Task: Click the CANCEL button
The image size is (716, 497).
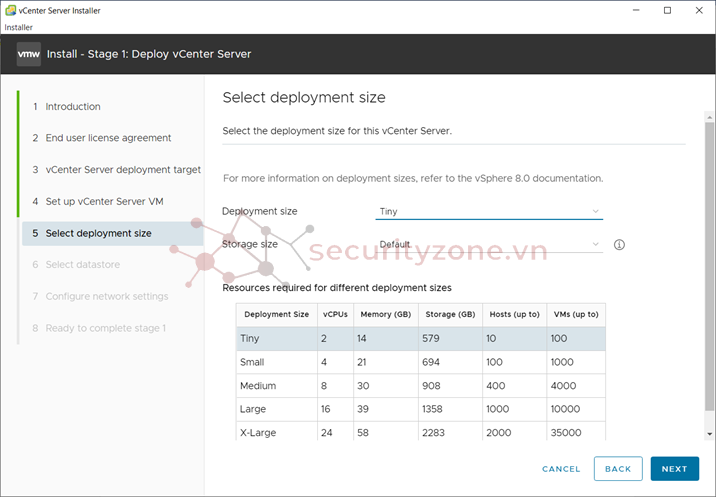Action: (x=561, y=469)
